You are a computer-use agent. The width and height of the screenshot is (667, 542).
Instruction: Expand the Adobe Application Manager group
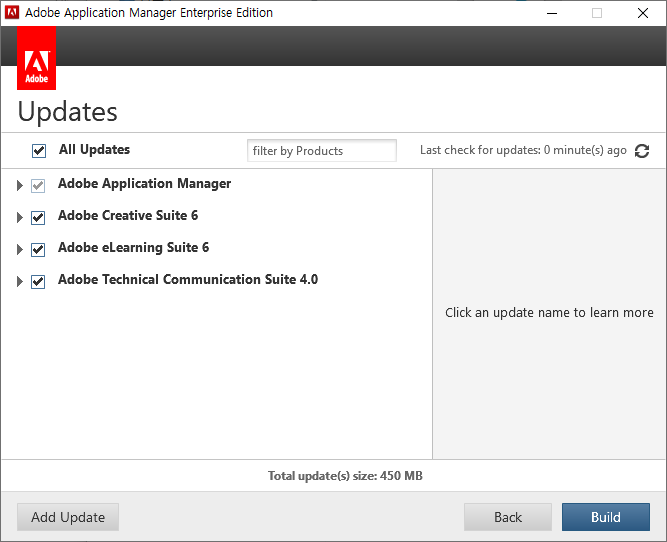coord(19,185)
